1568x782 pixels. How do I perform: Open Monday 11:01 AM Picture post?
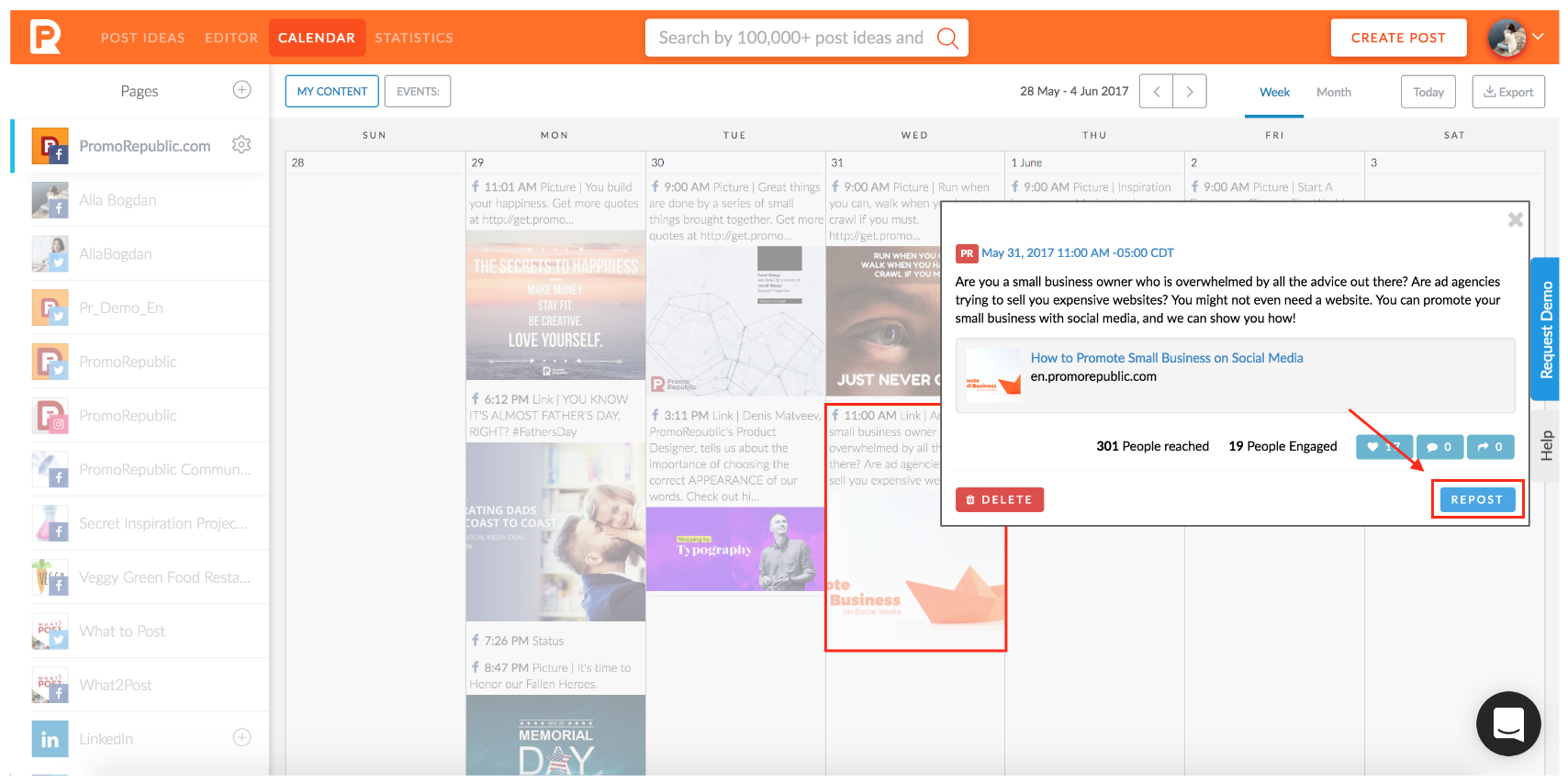pyautogui.click(x=554, y=203)
